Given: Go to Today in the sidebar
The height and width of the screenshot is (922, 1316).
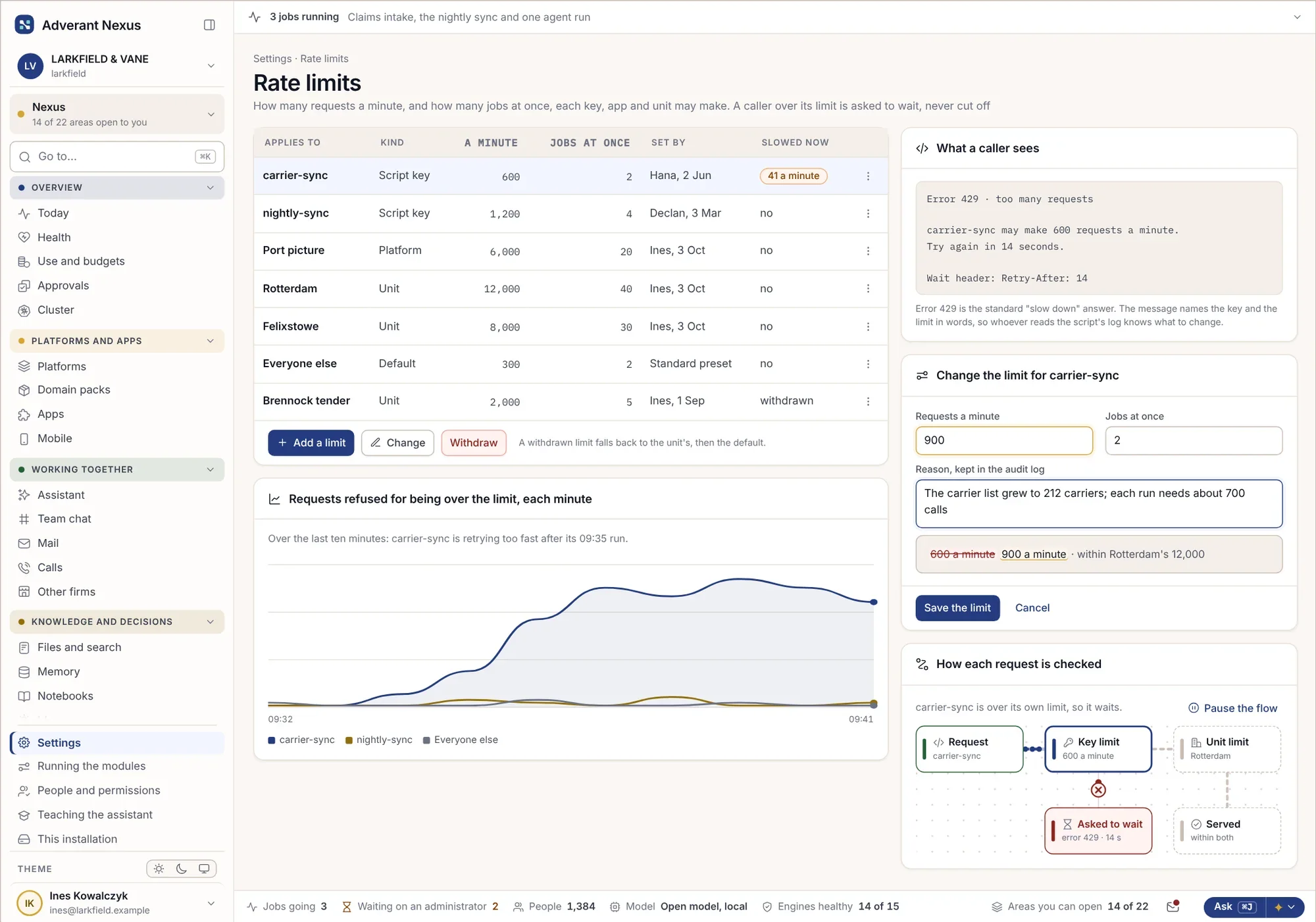Looking at the screenshot, I should [x=116, y=213].
